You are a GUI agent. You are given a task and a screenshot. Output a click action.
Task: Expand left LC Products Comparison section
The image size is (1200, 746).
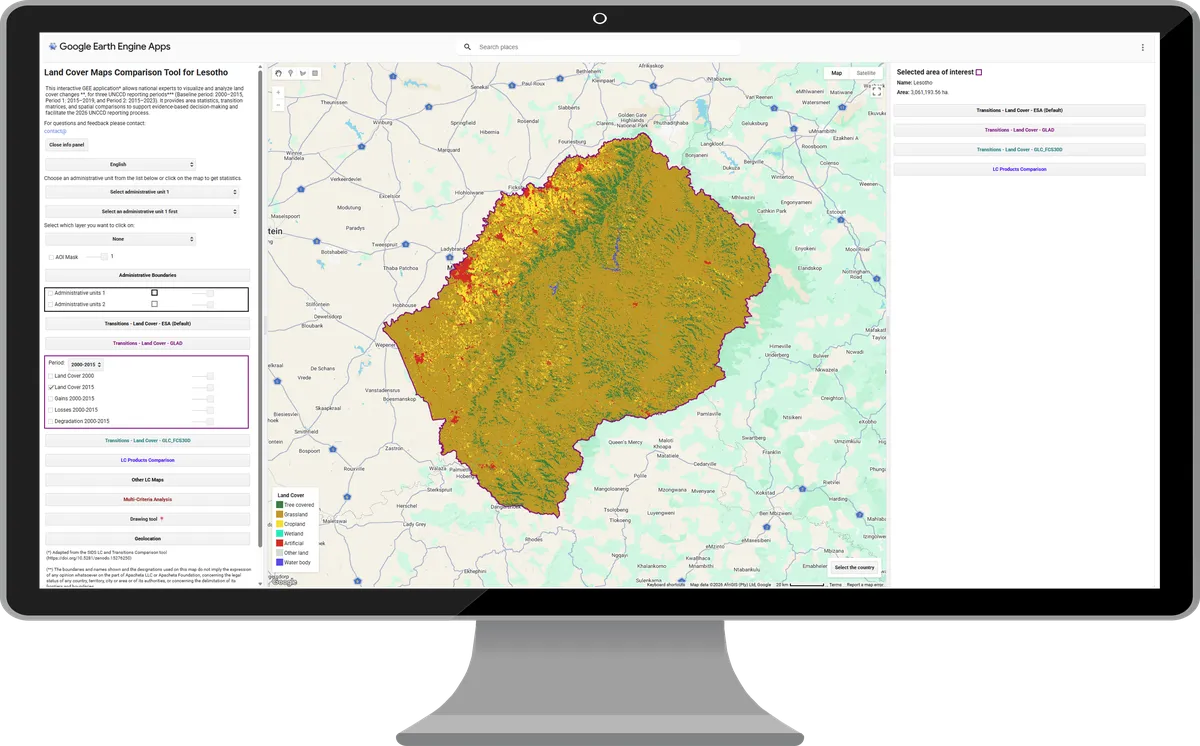pos(147,460)
